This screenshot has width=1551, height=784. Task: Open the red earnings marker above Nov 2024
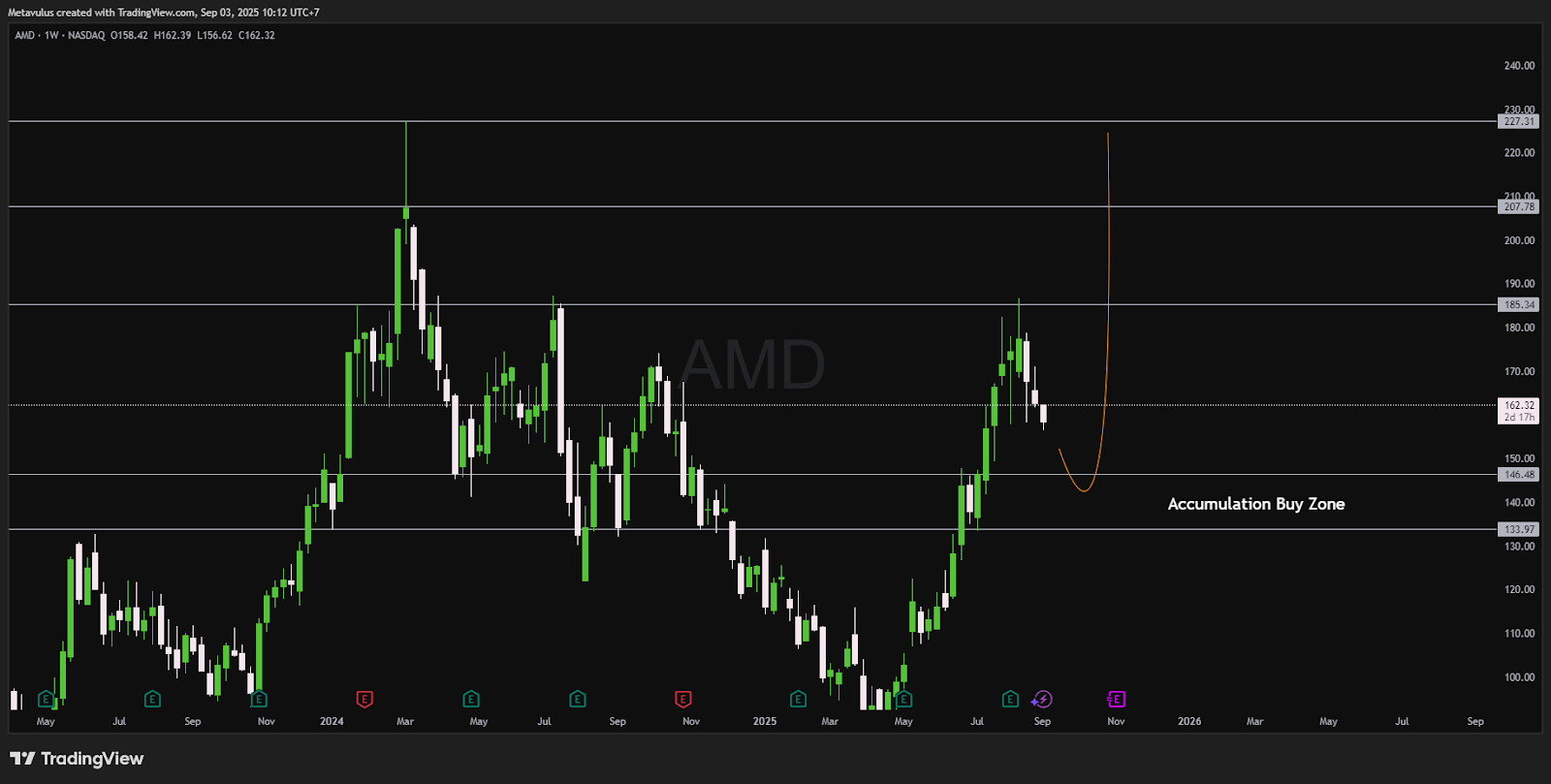tap(682, 699)
